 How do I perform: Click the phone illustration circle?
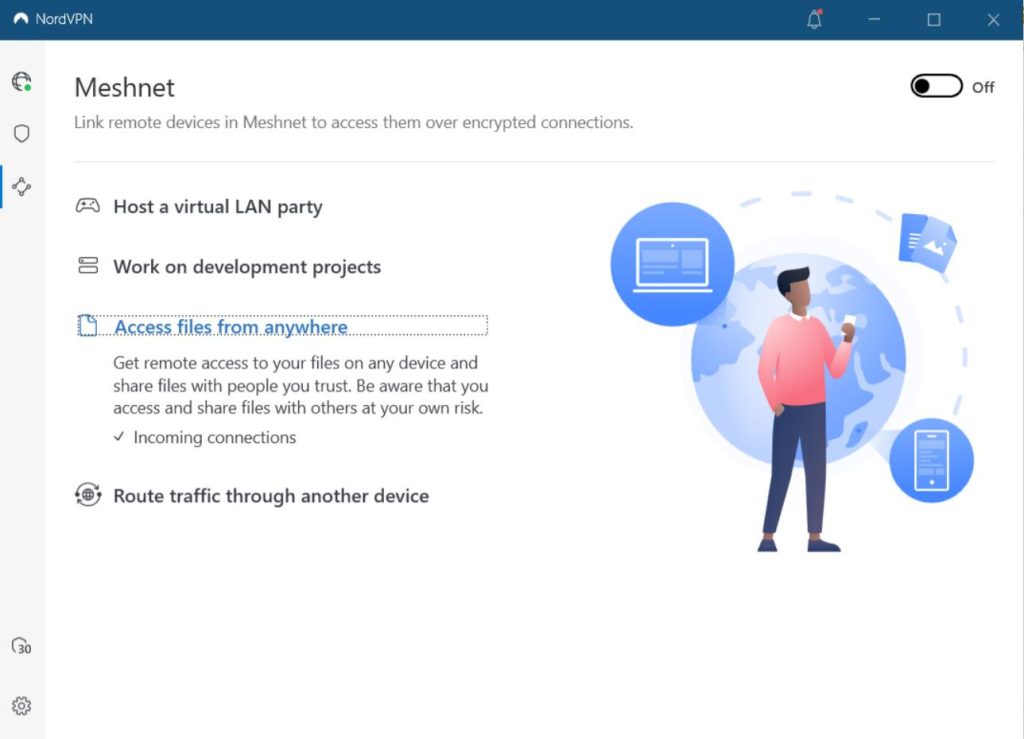(931, 460)
